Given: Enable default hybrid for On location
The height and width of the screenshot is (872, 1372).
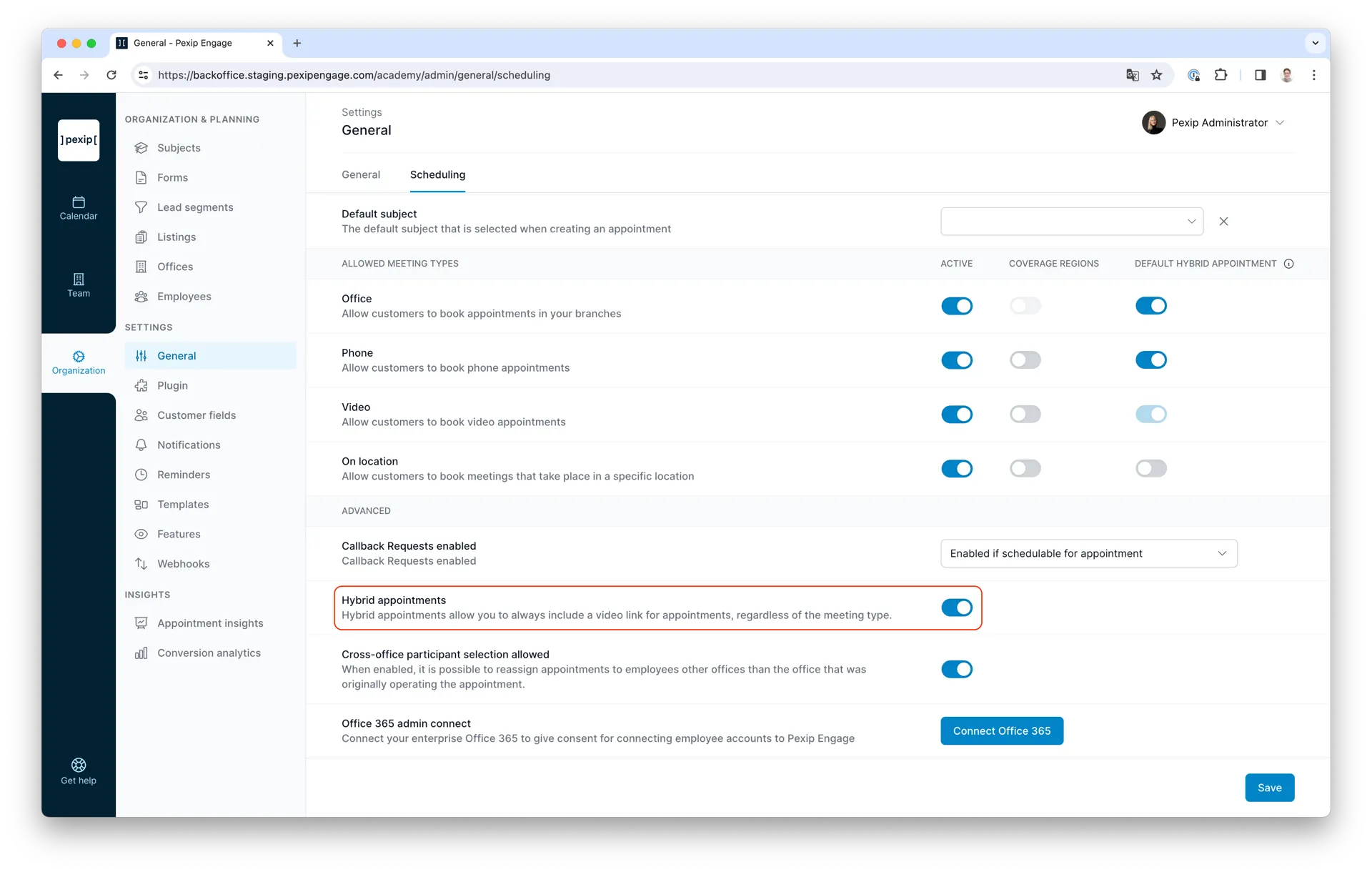Looking at the screenshot, I should (x=1150, y=468).
